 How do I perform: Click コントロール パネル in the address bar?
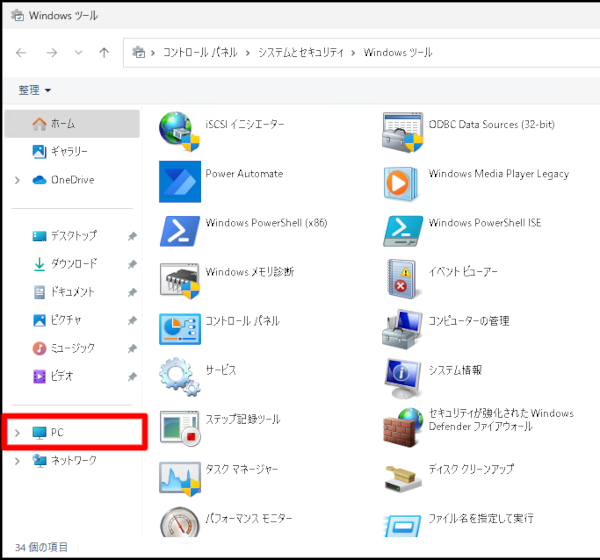[x=201, y=52]
